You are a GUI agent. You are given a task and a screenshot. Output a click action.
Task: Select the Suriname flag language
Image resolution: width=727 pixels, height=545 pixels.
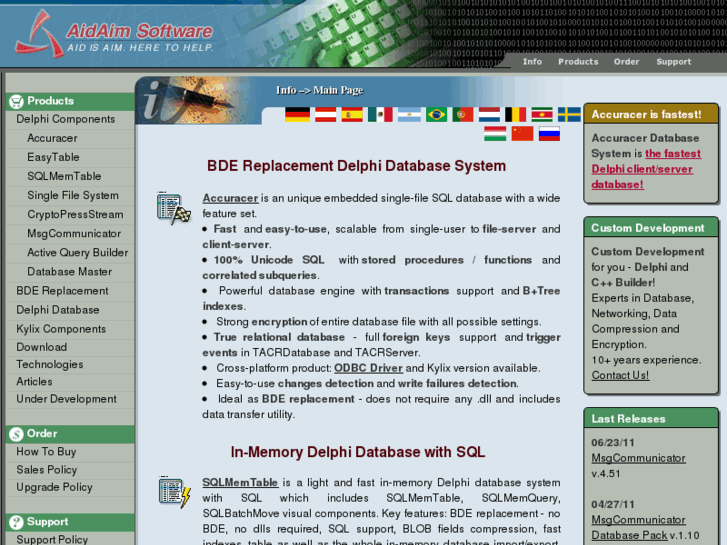[542, 114]
